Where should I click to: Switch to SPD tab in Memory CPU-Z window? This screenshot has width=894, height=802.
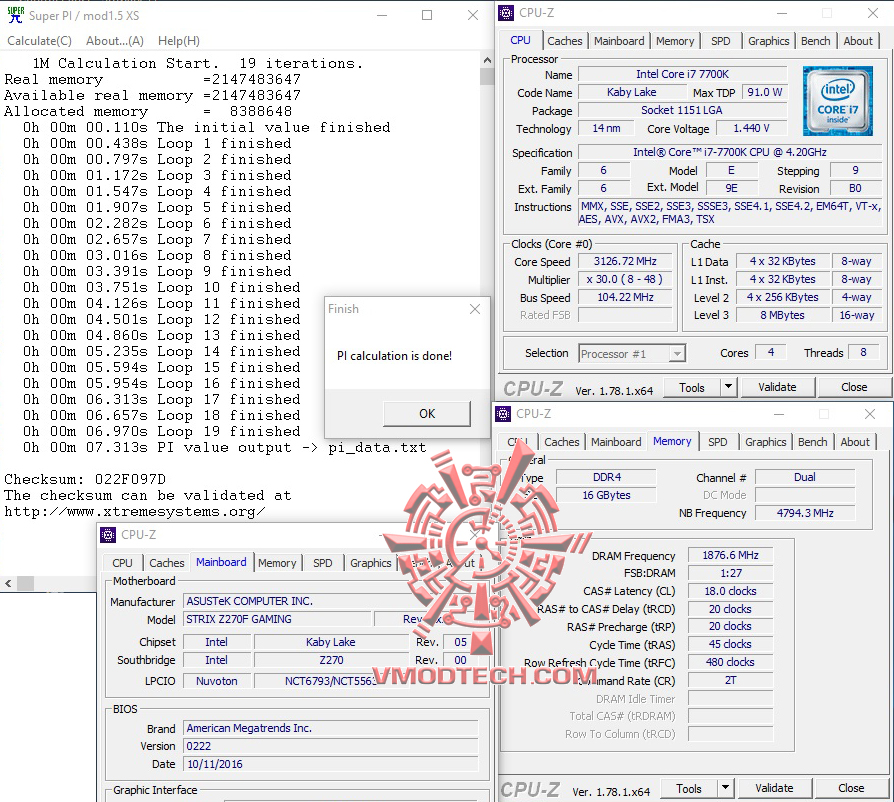click(717, 442)
